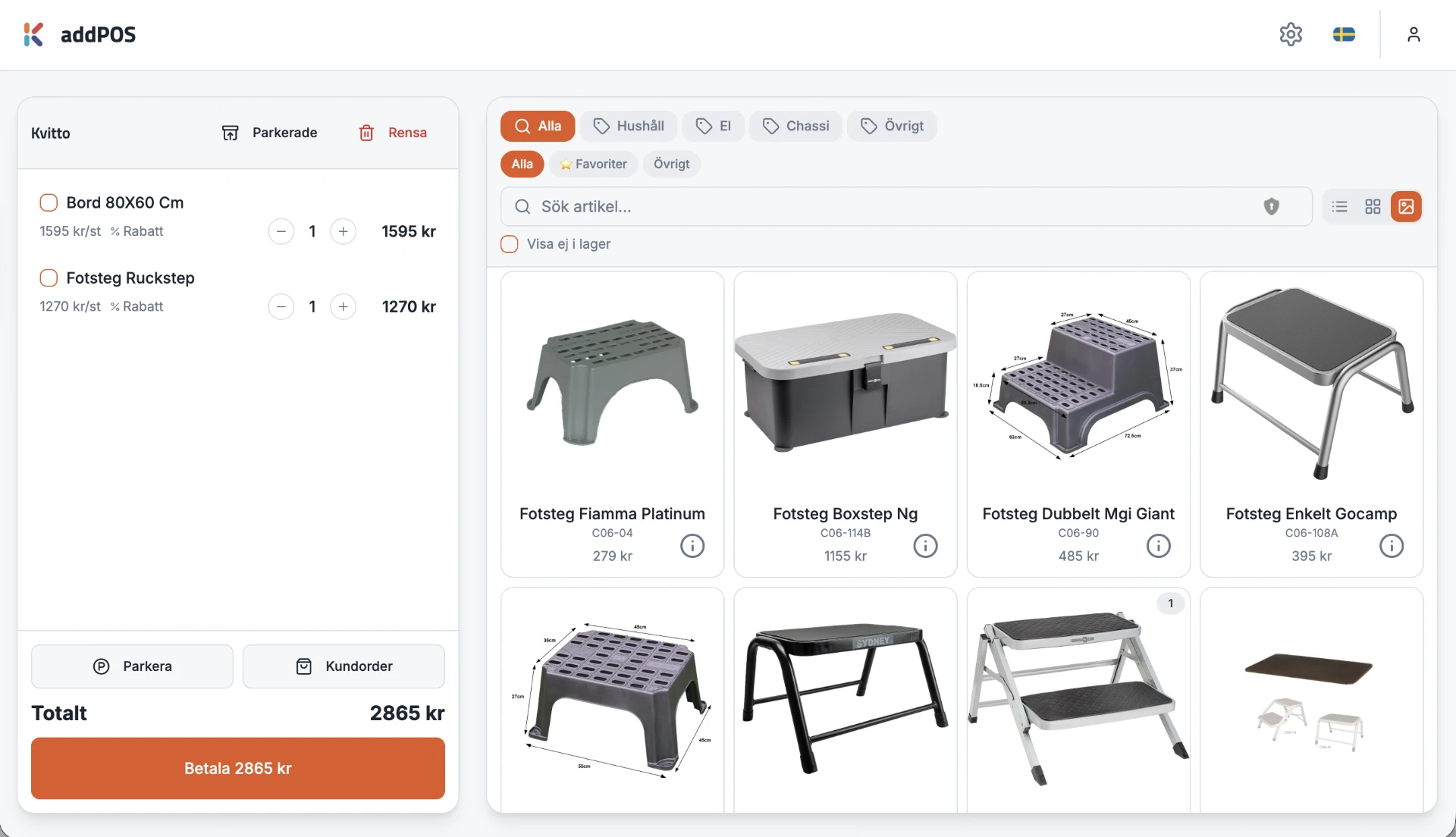This screenshot has width=1456, height=837.
Task: Add Fotsteg Enkelt Gocamp product image
Action: [x=1312, y=383]
